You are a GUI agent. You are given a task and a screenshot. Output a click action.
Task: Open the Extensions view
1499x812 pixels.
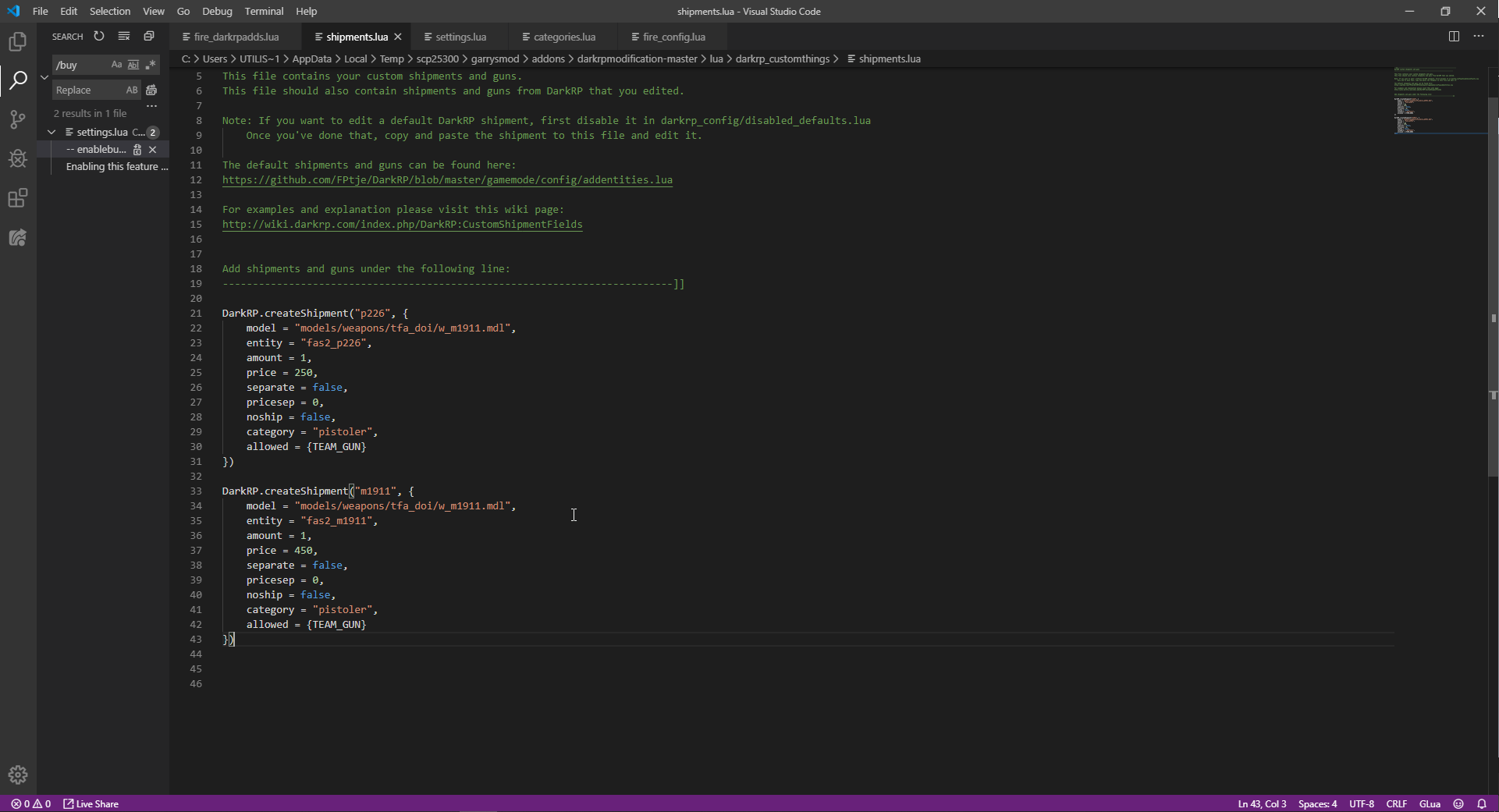point(18,198)
